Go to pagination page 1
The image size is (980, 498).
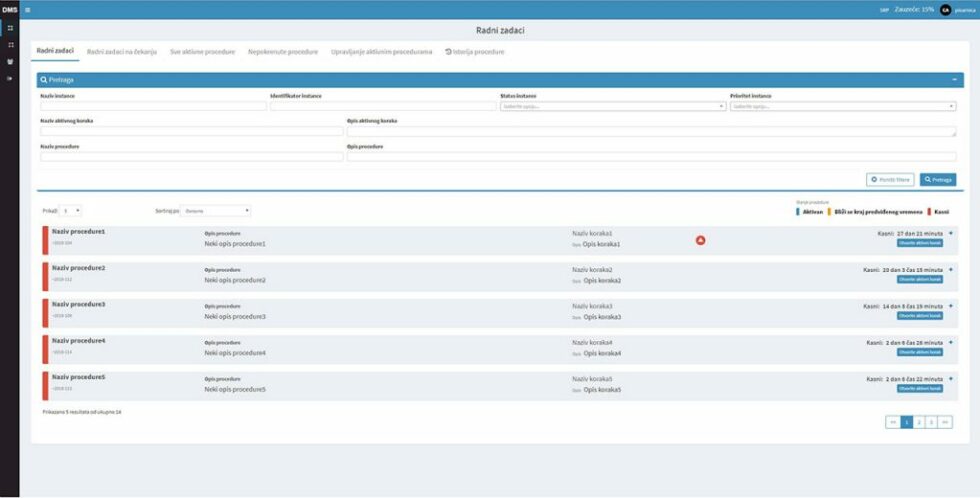[907, 422]
